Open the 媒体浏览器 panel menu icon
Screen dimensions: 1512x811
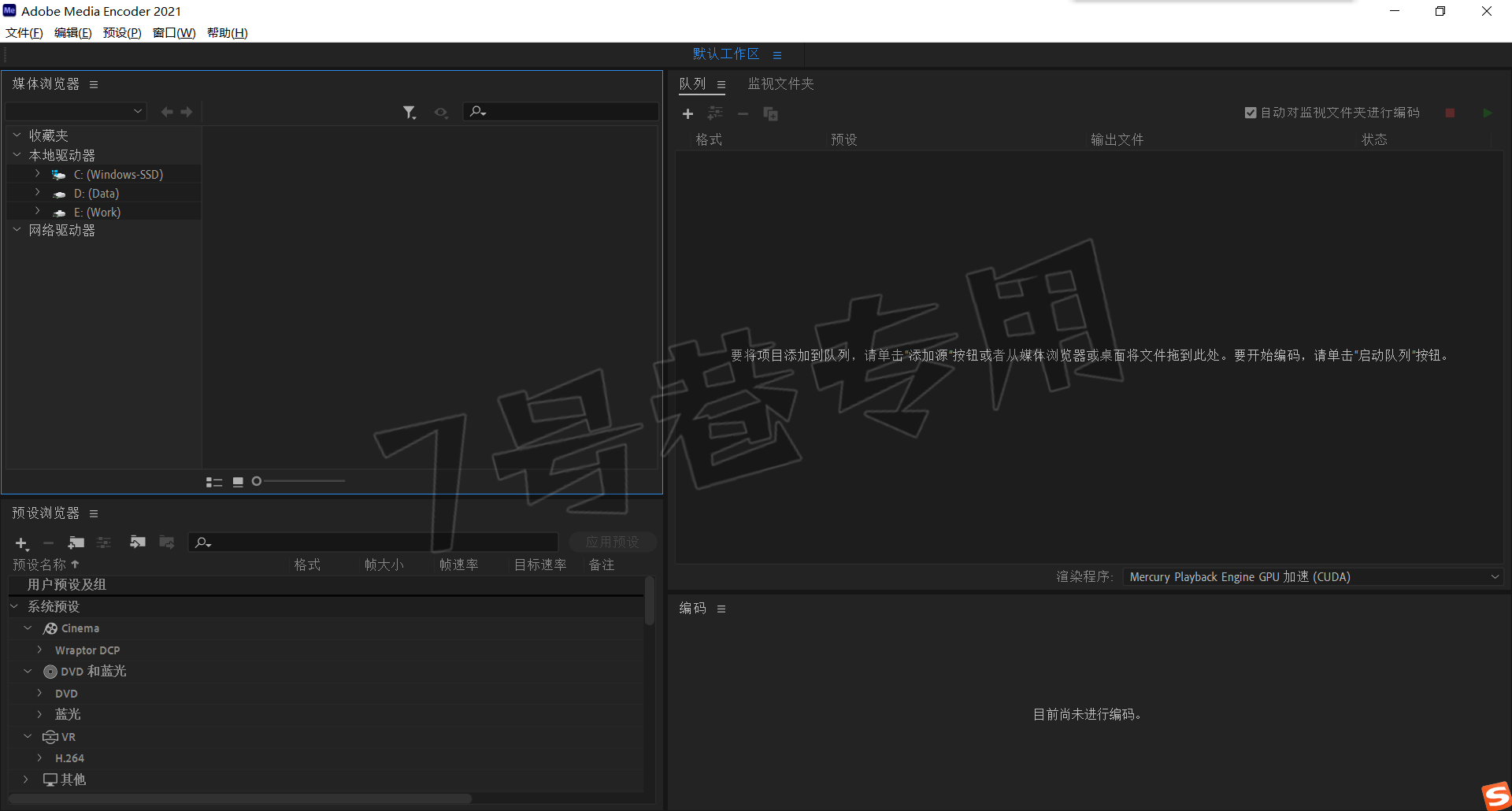point(94,84)
